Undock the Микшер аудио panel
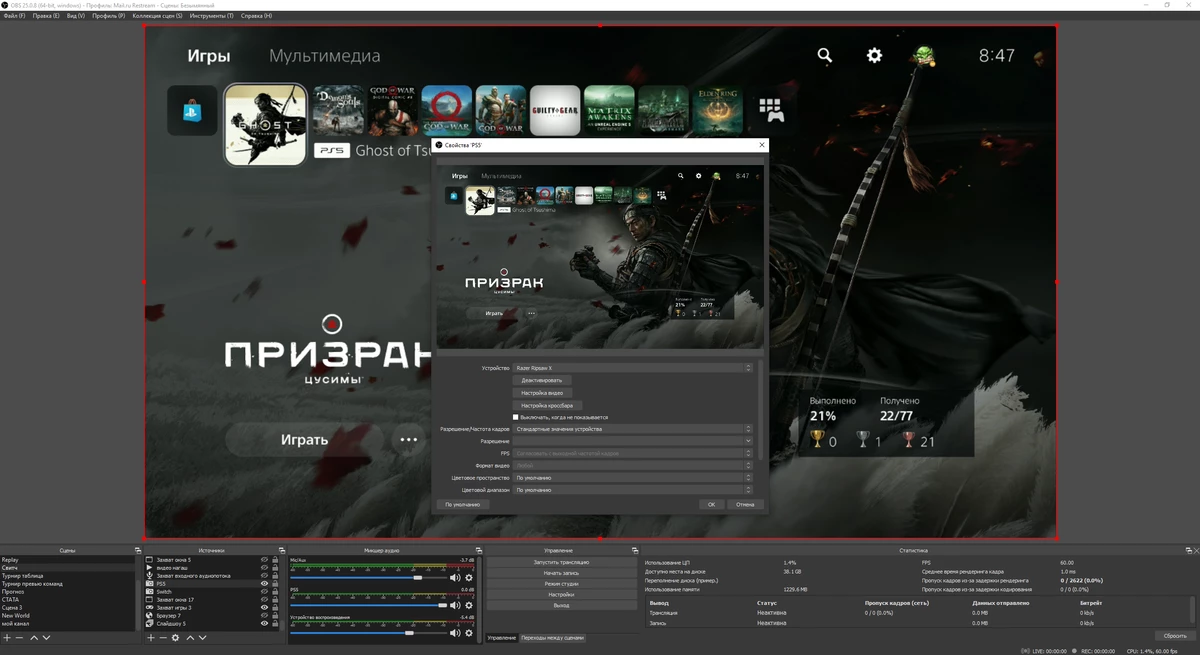 pos(480,550)
